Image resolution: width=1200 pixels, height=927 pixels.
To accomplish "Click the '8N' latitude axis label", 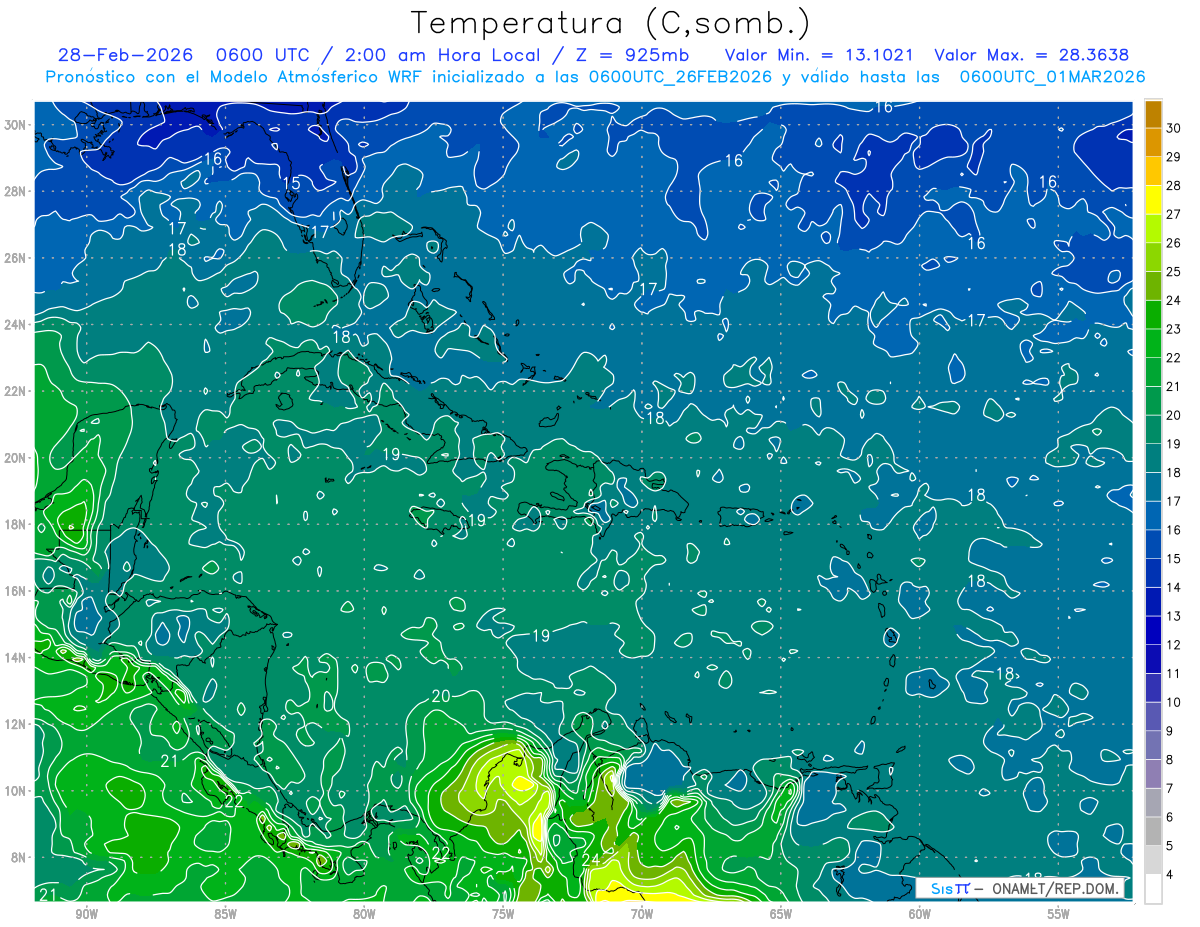I will pos(19,858).
